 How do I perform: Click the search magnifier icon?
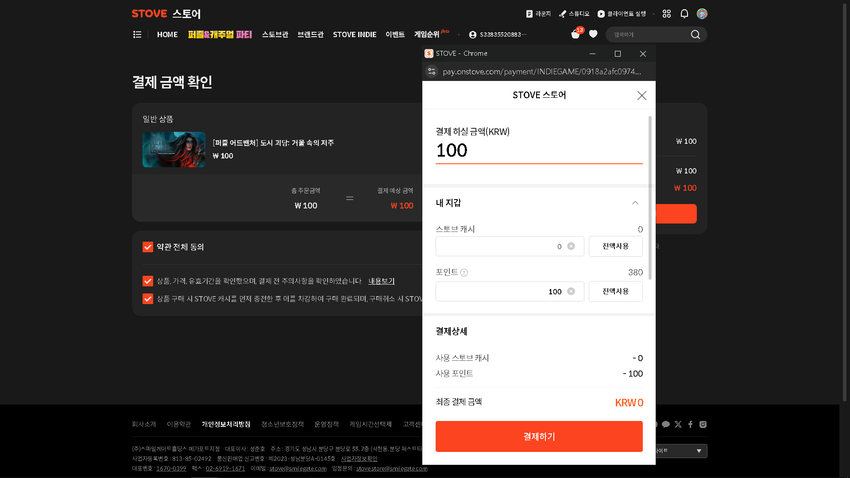696,35
